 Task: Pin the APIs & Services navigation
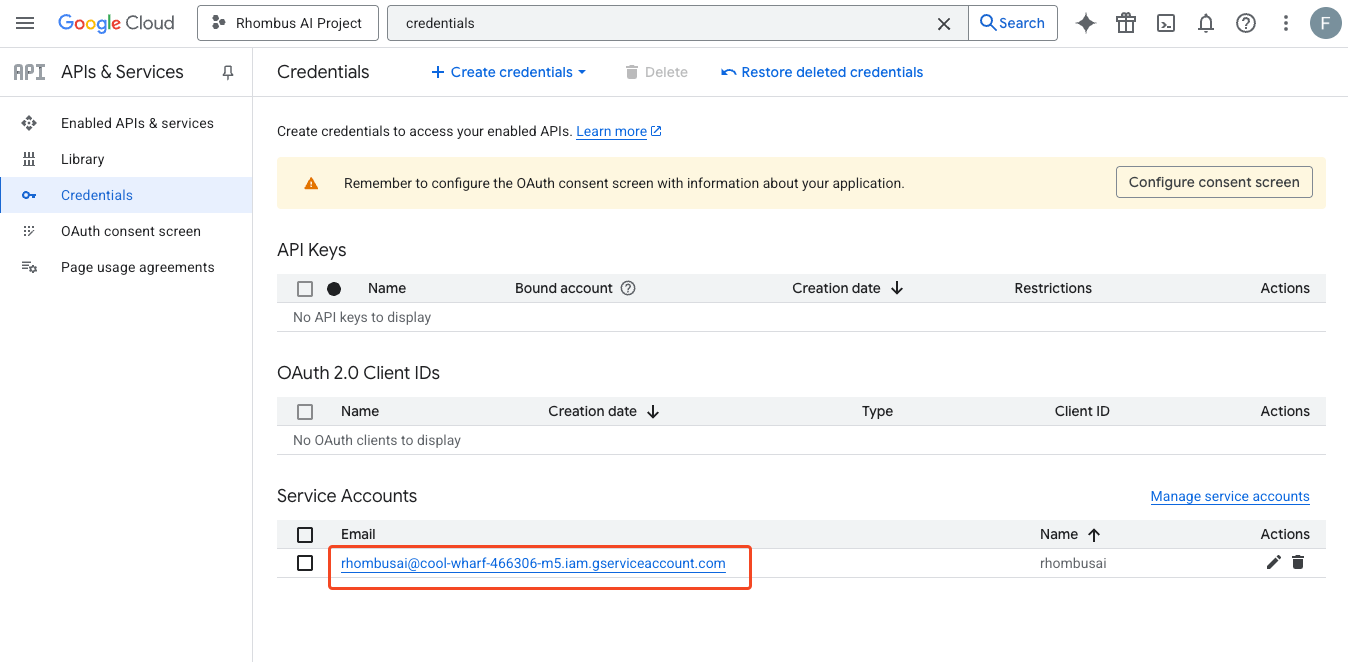227,71
